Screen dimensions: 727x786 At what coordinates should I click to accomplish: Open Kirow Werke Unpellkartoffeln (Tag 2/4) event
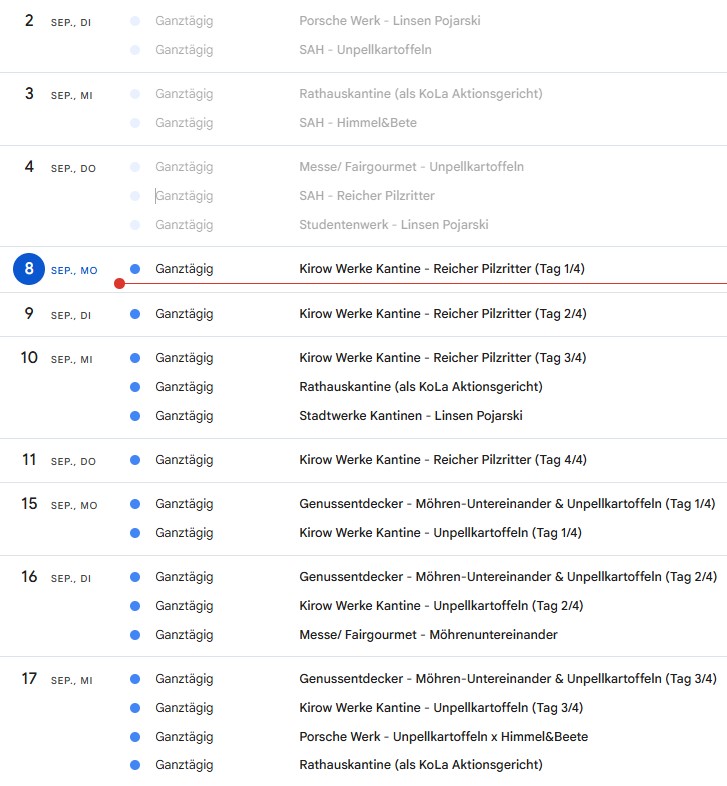click(440, 606)
